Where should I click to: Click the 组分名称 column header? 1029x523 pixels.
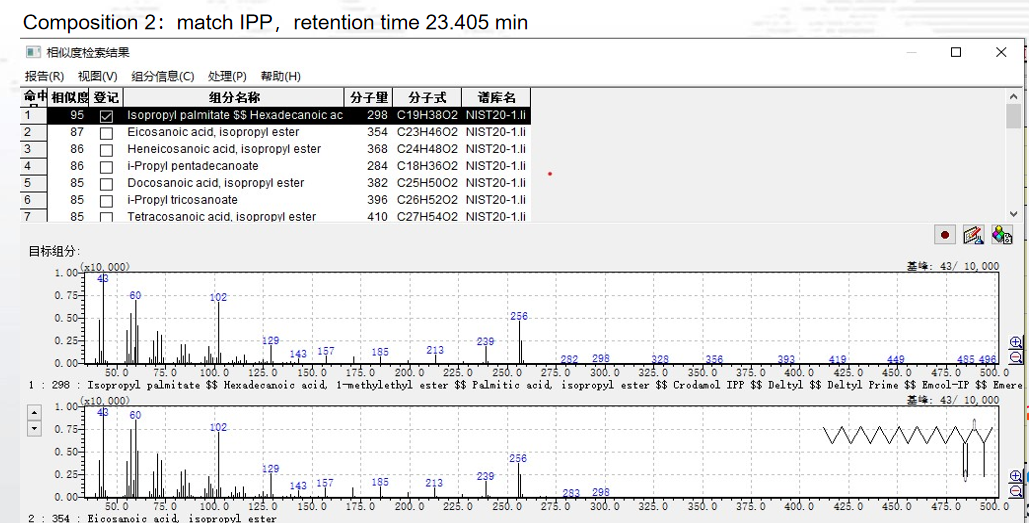234,98
